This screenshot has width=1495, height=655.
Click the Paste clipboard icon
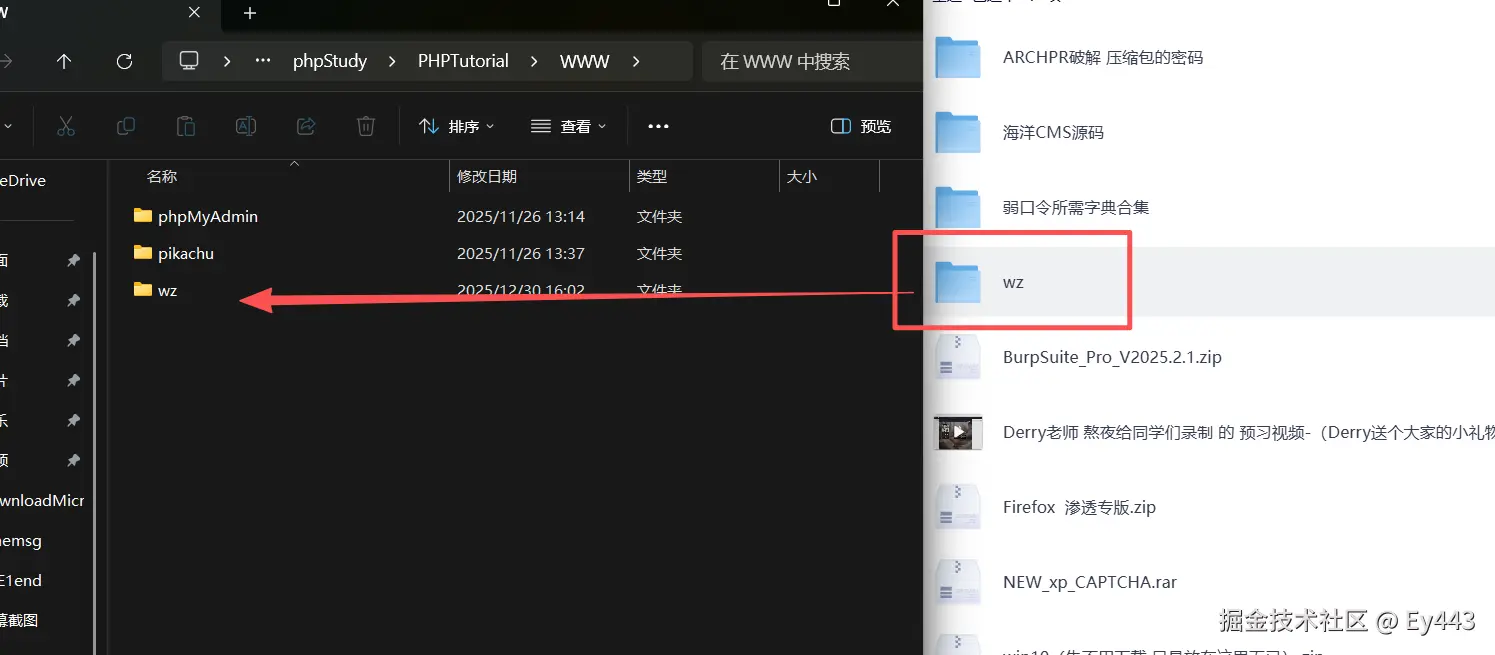click(186, 126)
